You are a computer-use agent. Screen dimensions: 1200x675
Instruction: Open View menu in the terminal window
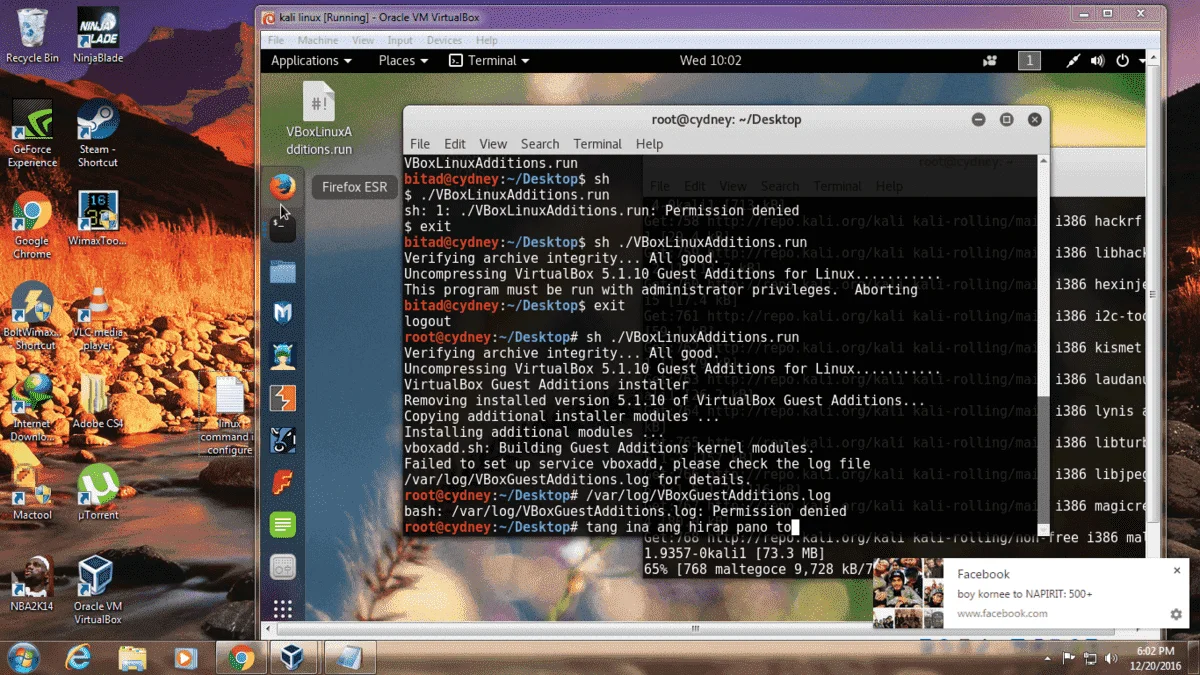point(493,144)
